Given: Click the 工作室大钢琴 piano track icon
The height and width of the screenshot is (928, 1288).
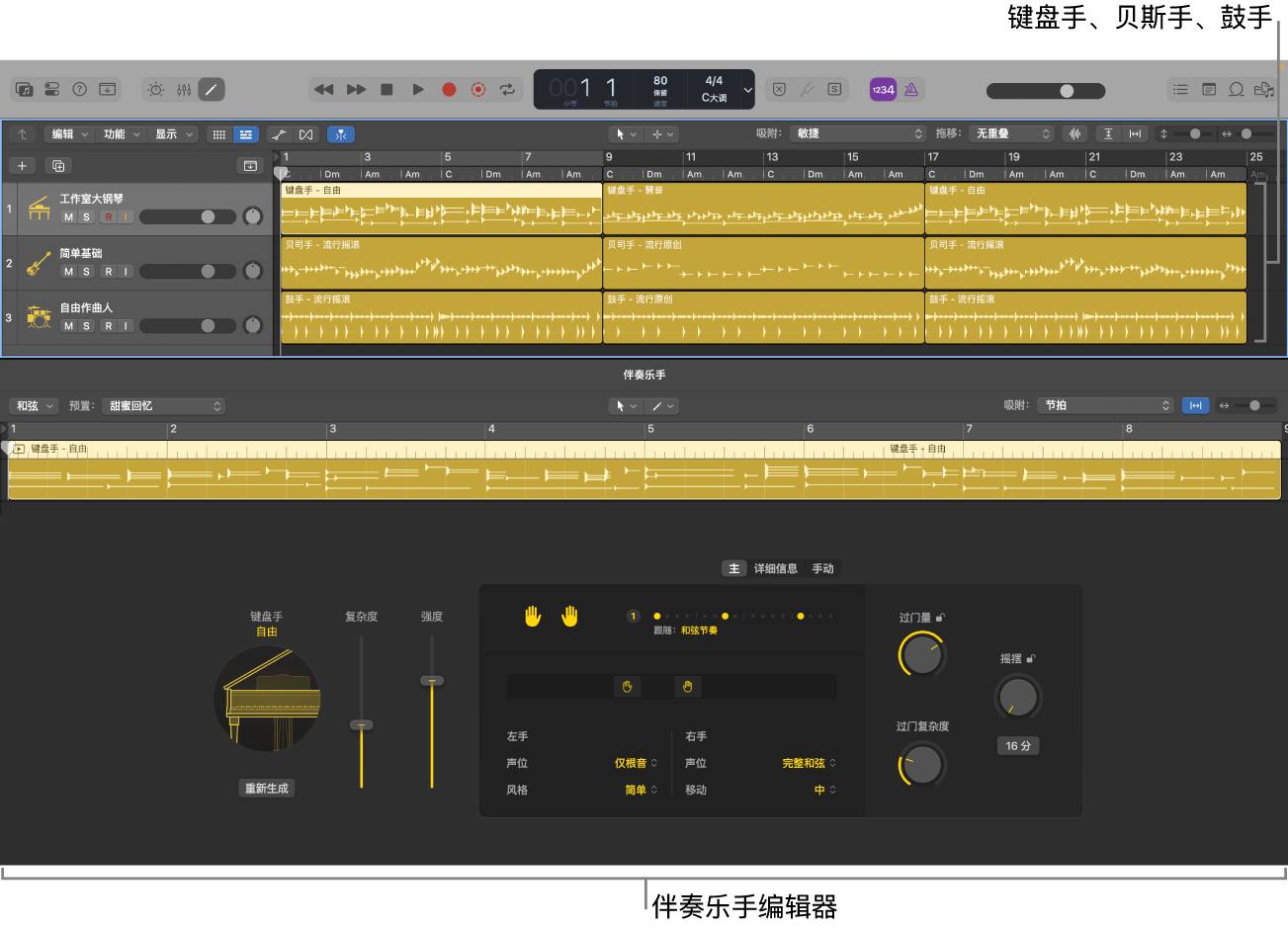Looking at the screenshot, I should coord(39,209).
